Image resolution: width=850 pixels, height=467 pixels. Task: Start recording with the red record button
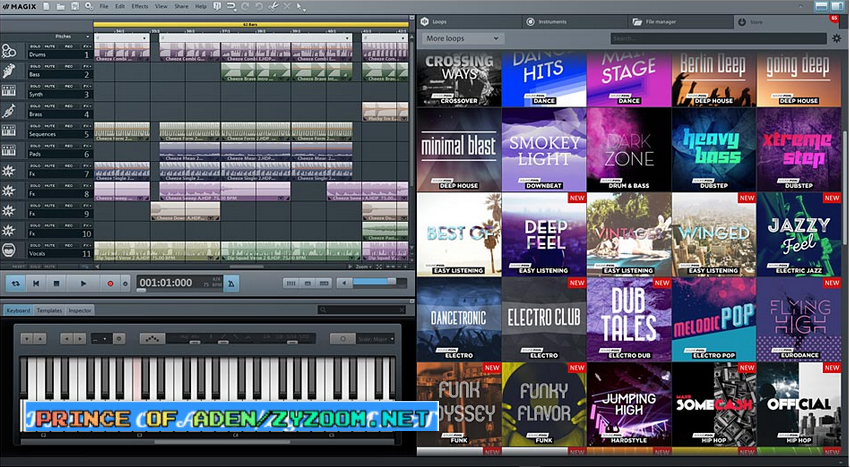click(x=110, y=283)
